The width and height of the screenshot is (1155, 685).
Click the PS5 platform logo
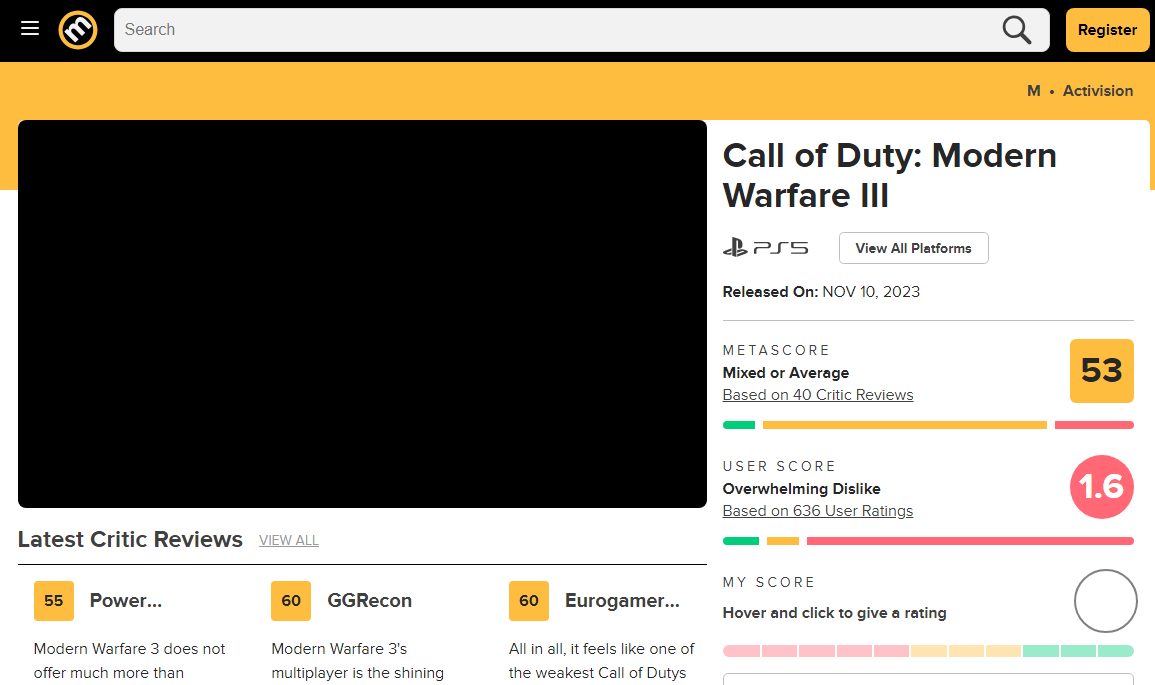(x=765, y=247)
